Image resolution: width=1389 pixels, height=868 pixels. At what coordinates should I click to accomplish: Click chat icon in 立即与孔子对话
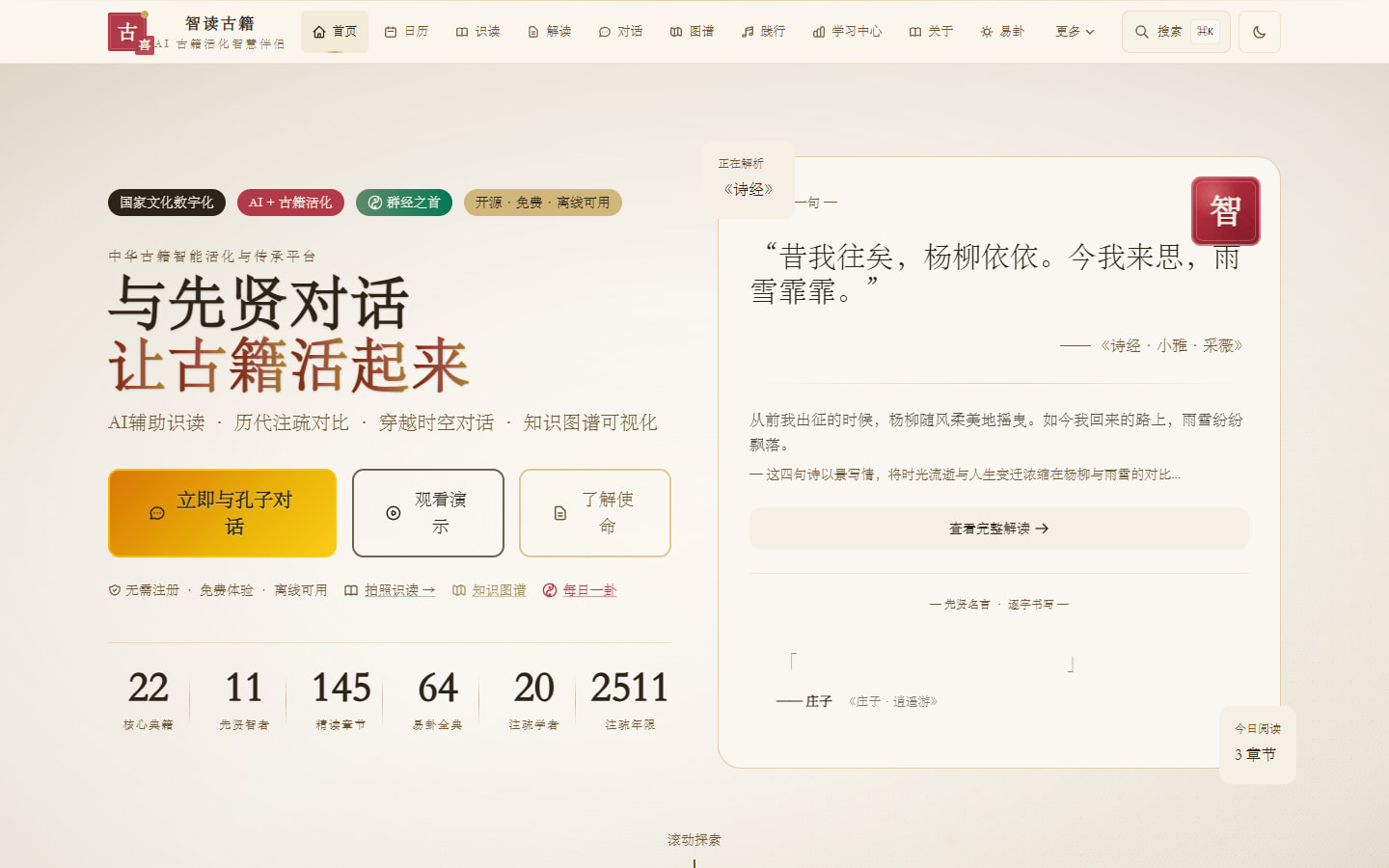(x=157, y=513)
